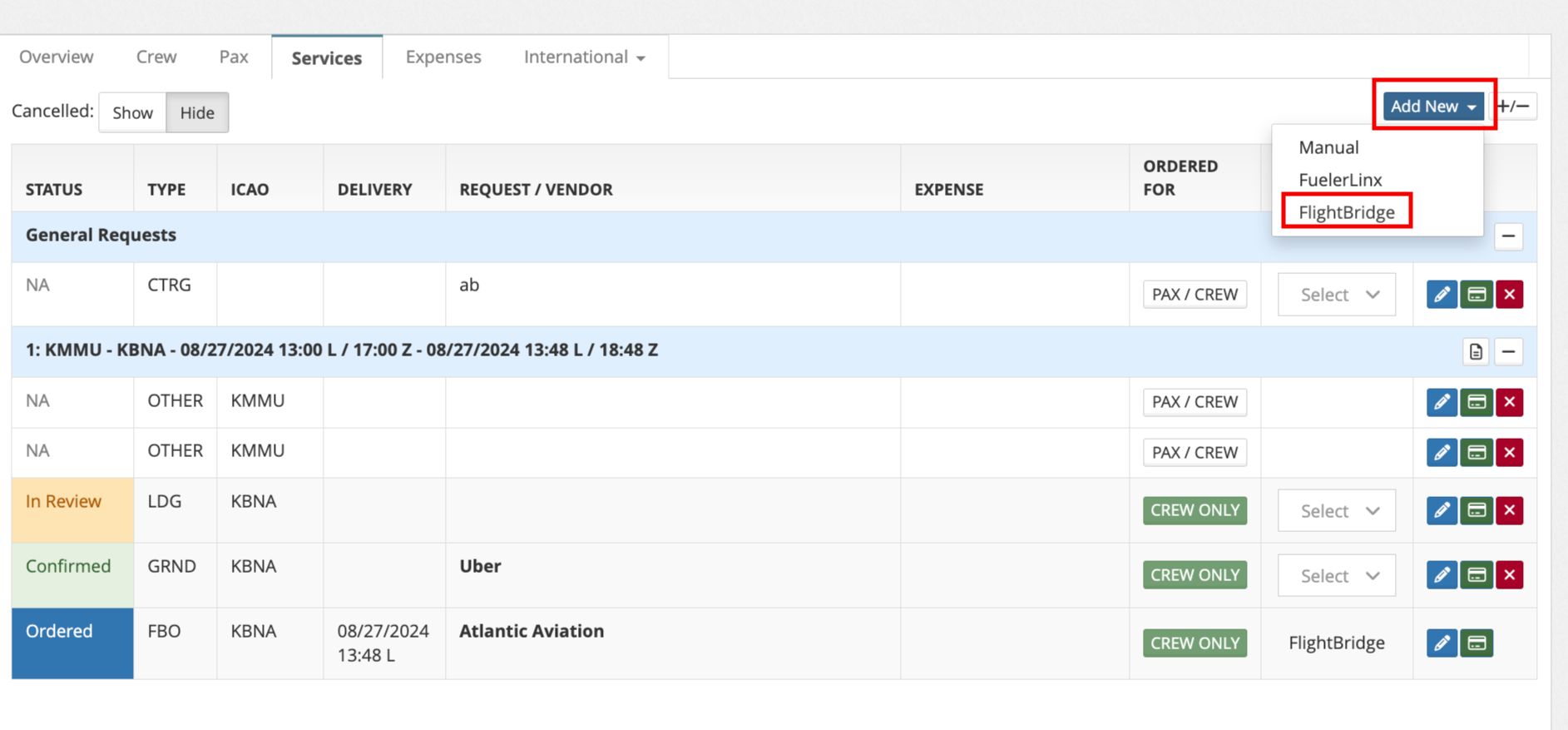Screen dimensions: 1568x730
Task: Click the Atlantic Aviation vendor name
Action: click(532, 631)
